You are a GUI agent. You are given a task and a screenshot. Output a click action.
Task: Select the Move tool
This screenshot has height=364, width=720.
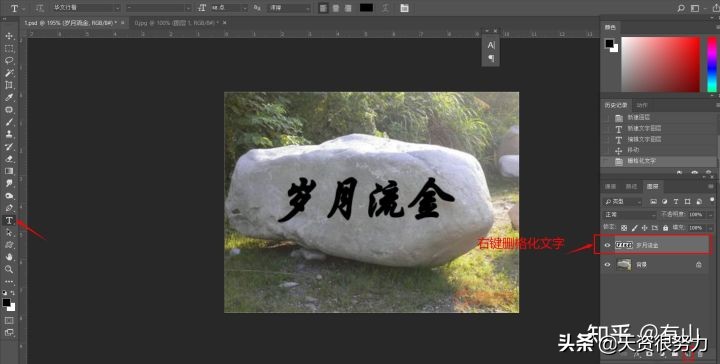[9, 36]
